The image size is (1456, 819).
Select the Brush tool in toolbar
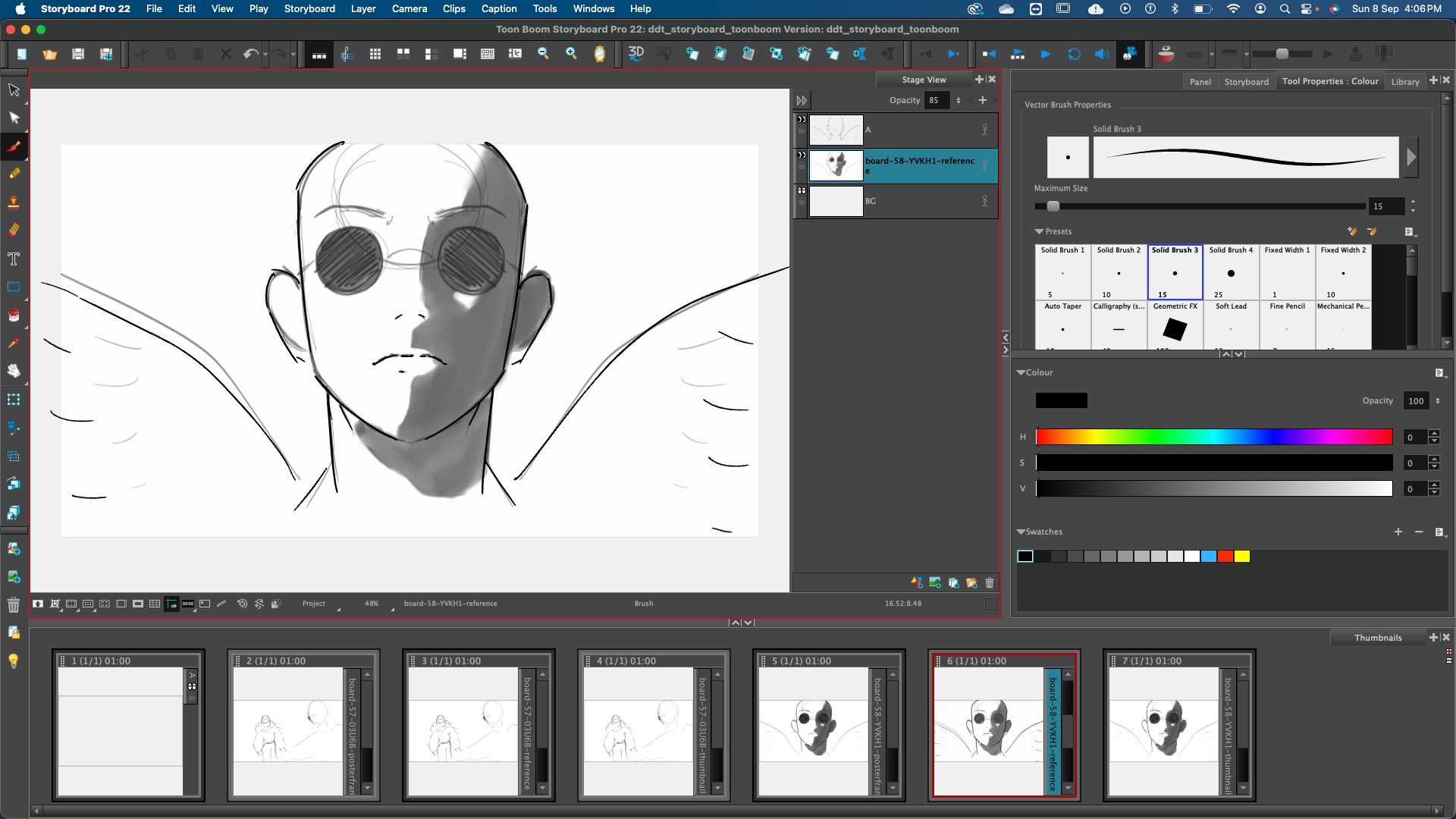tap(14, 146)
